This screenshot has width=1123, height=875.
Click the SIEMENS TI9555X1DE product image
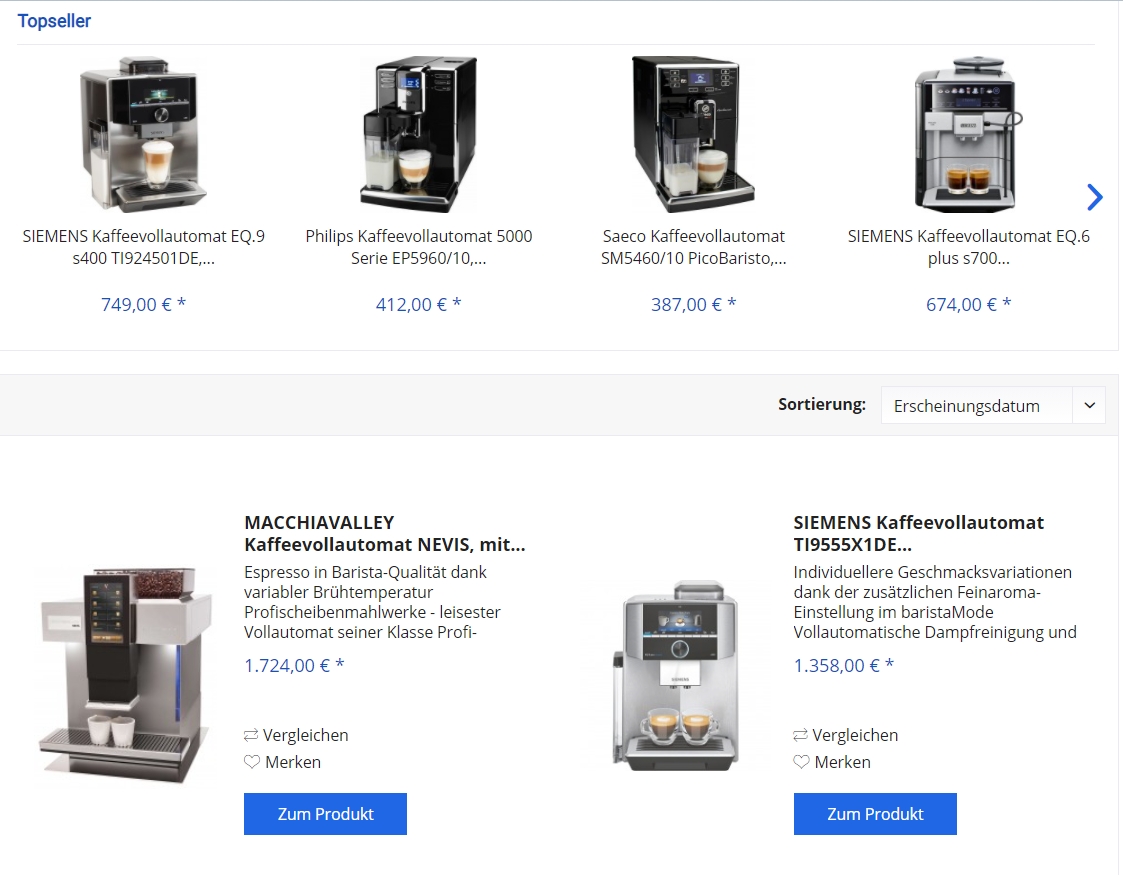pyautogui.click(x=675, y=675)
